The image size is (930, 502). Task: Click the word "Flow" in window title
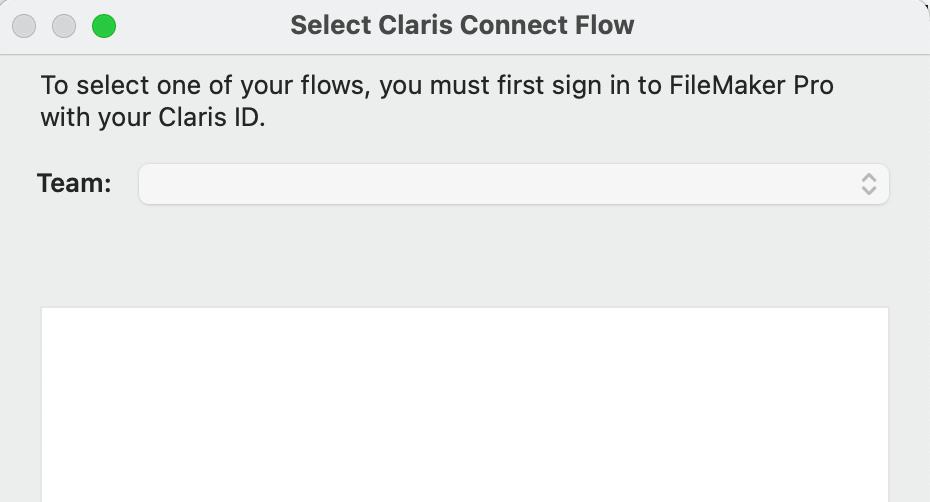coord(604,25)
